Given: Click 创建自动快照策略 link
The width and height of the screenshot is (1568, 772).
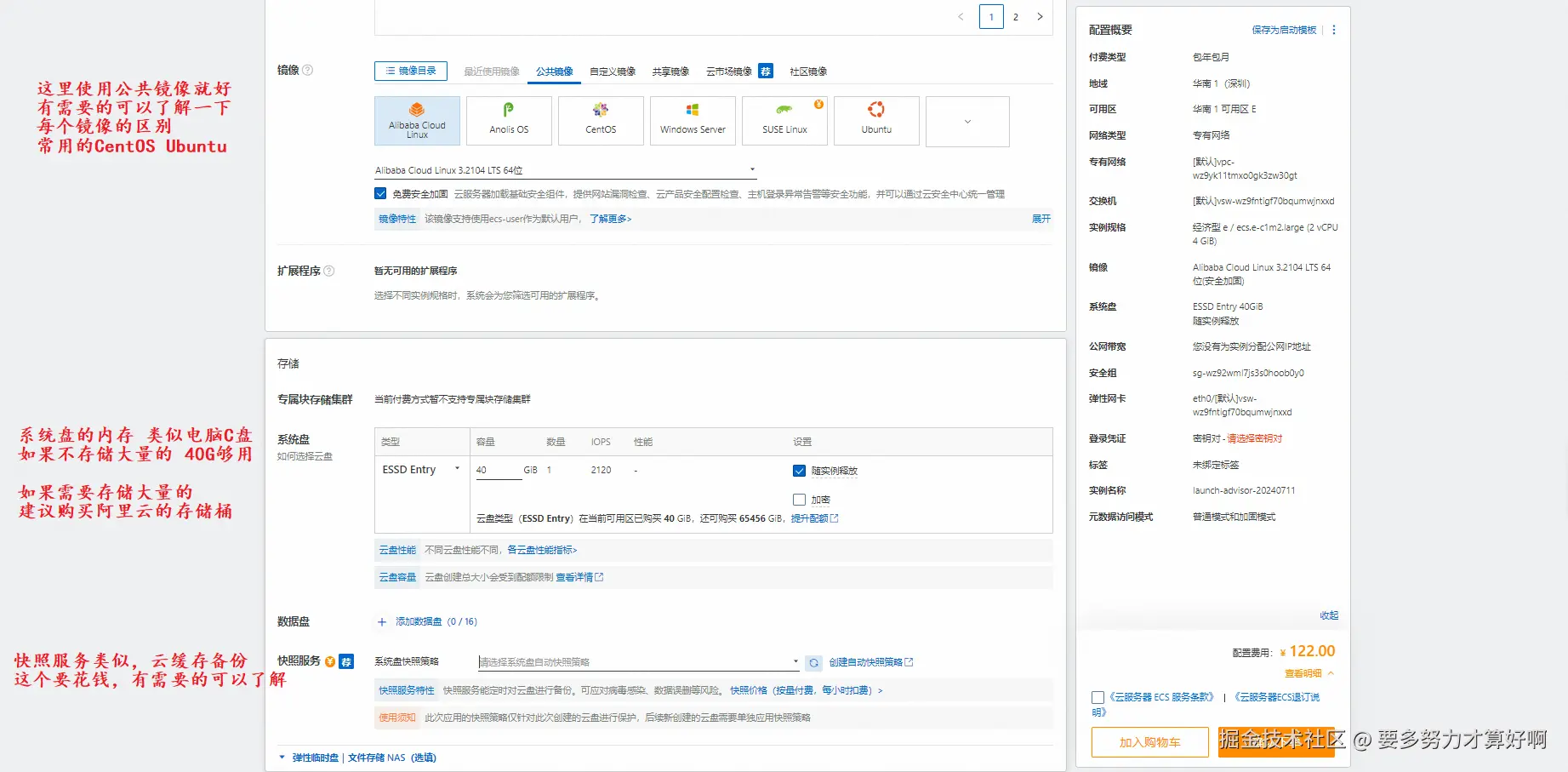Looking at the screenshot, I should point(871,662).
